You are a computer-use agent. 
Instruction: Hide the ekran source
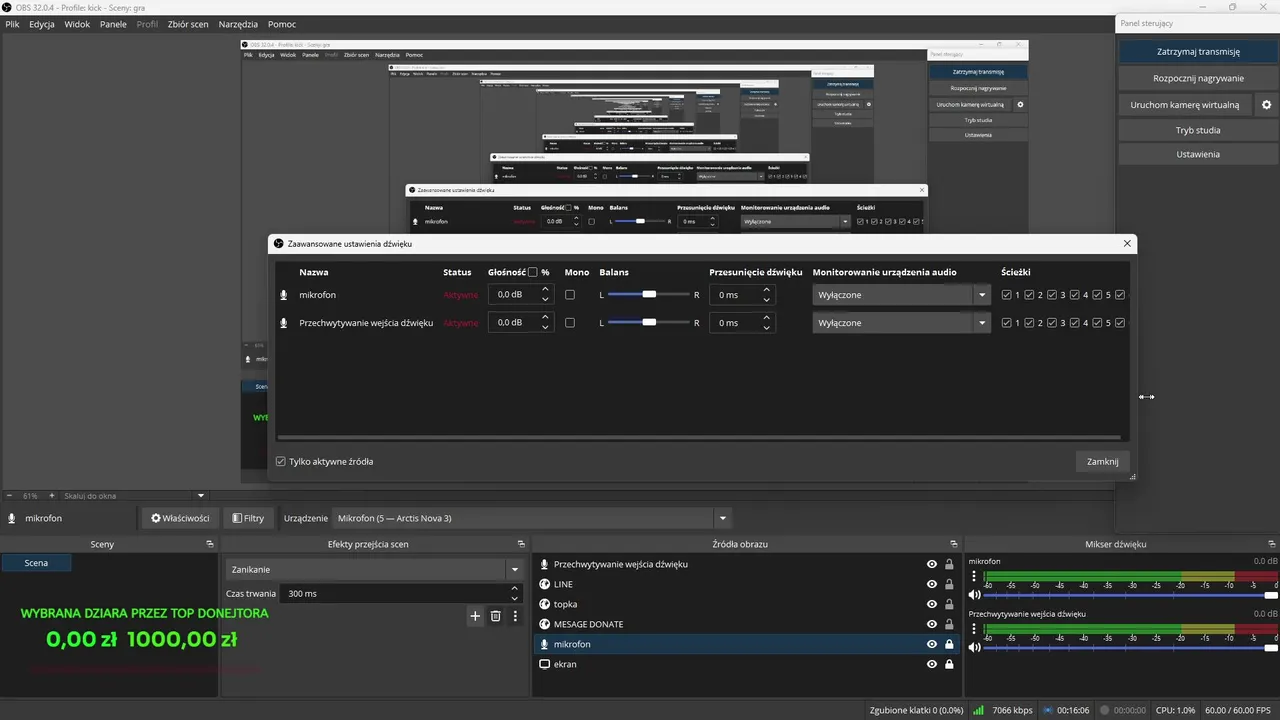932,664
